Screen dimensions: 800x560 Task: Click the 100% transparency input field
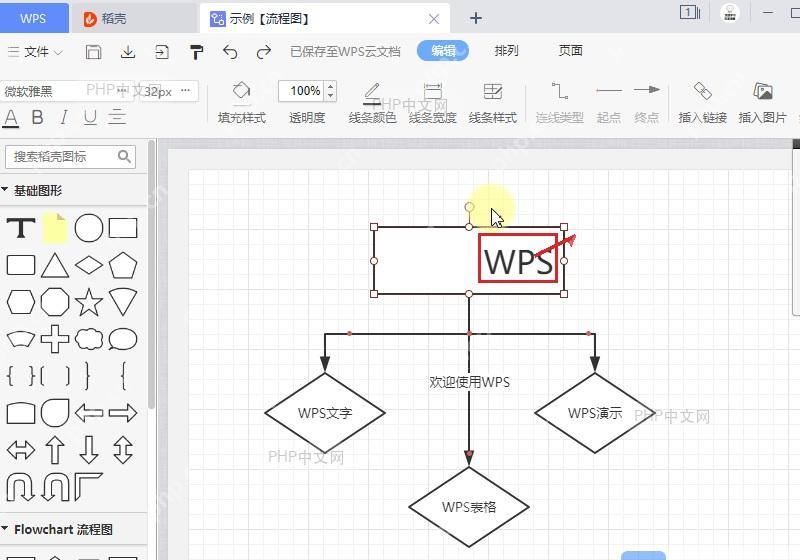(x=302, y=91)
